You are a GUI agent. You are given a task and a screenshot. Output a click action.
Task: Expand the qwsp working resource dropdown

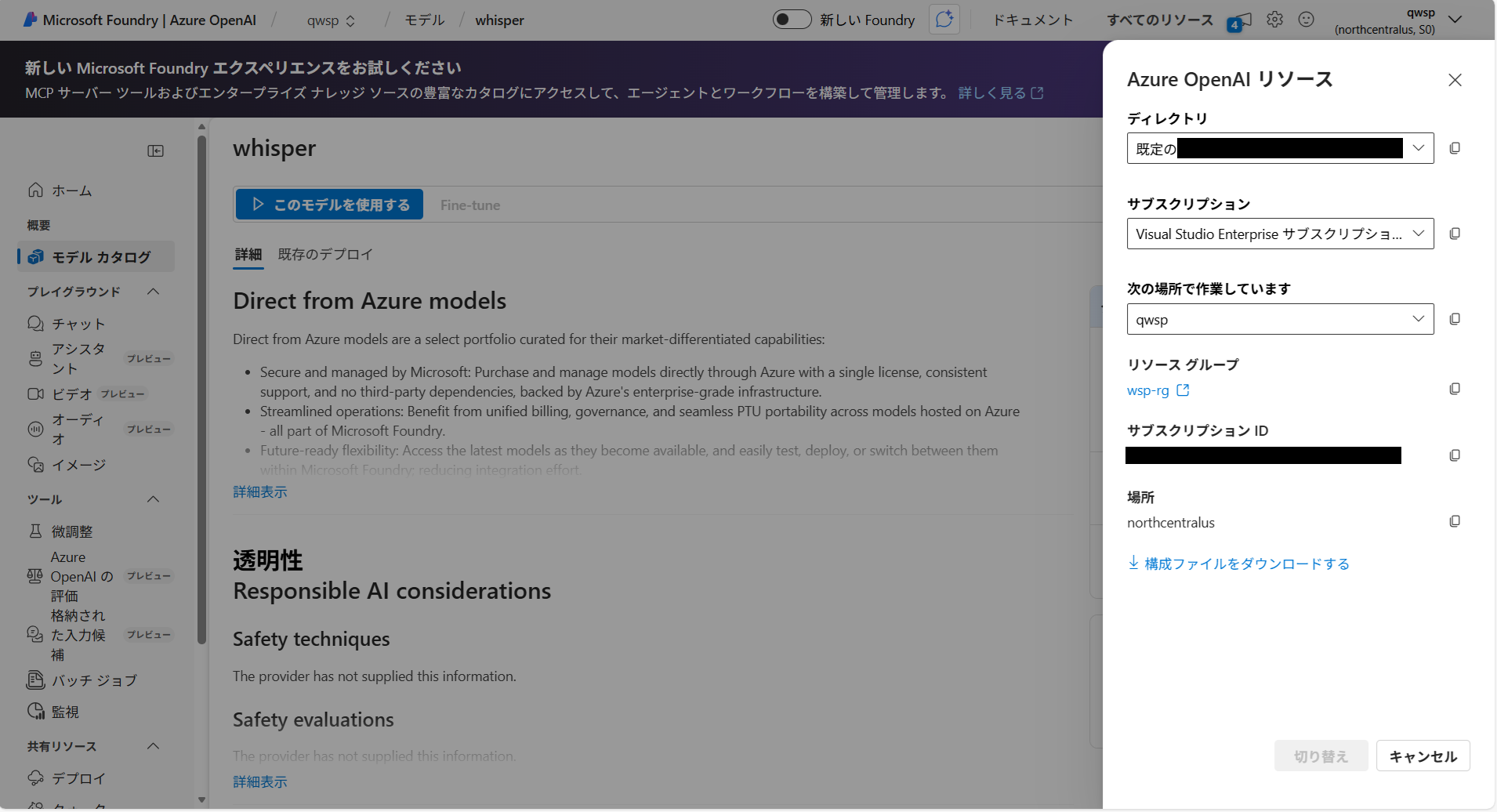click(x=1280, y=319)
